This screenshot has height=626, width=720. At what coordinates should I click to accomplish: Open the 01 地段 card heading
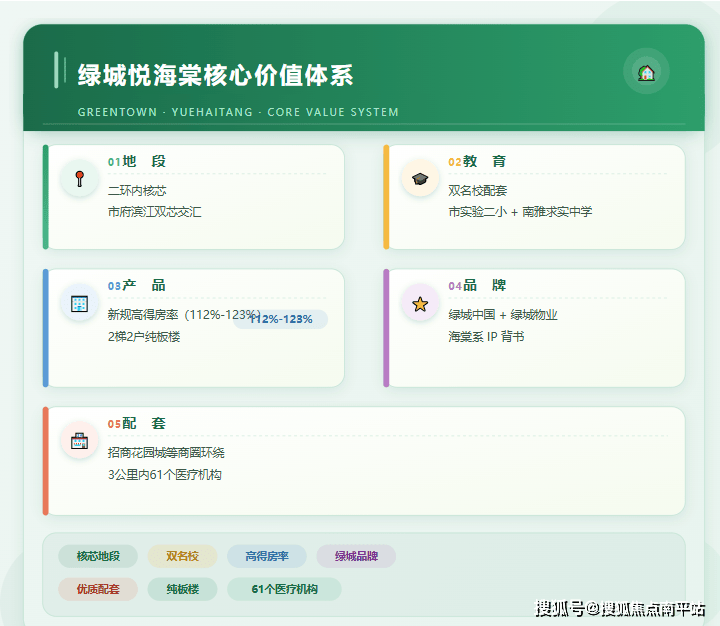[137, 161]
